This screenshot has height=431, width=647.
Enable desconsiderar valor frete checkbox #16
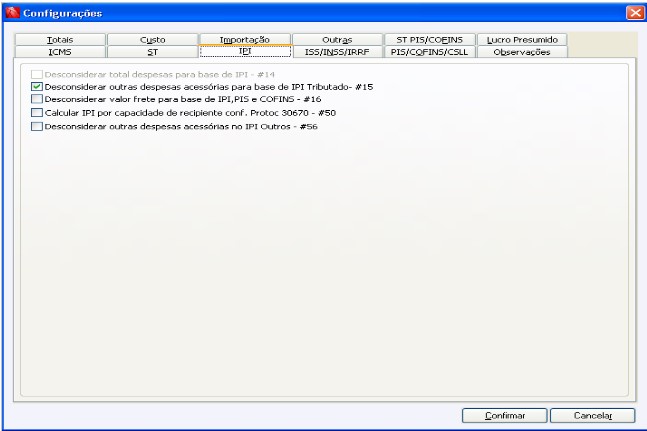click(x=37, y=99)
